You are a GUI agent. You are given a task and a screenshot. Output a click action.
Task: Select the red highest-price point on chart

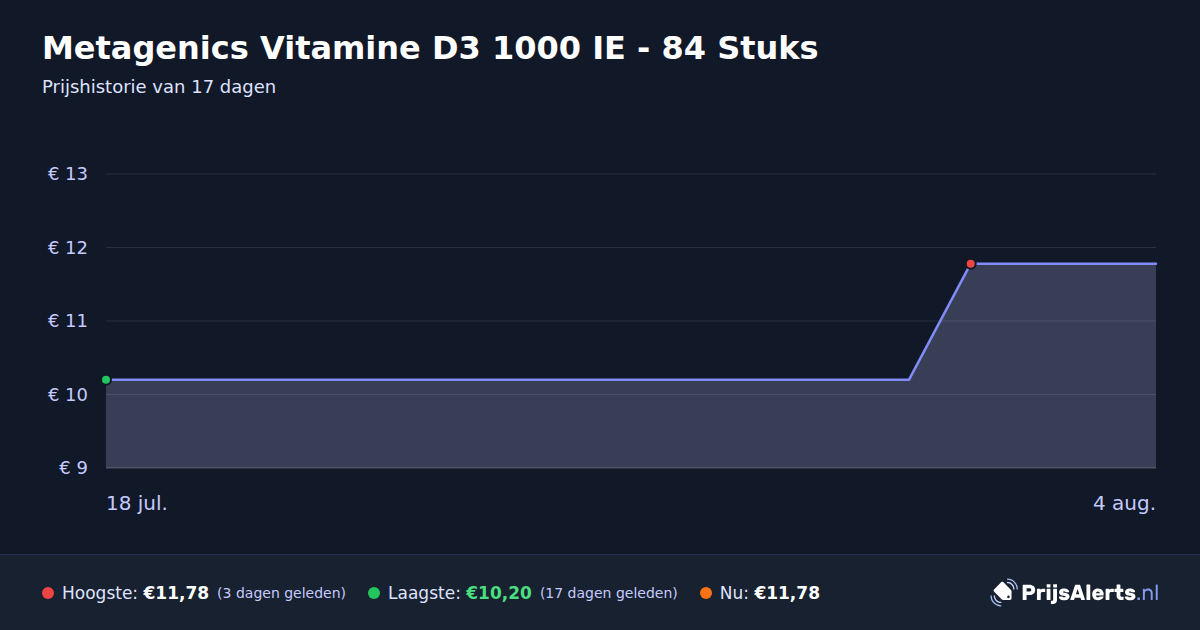pos(971,264)
